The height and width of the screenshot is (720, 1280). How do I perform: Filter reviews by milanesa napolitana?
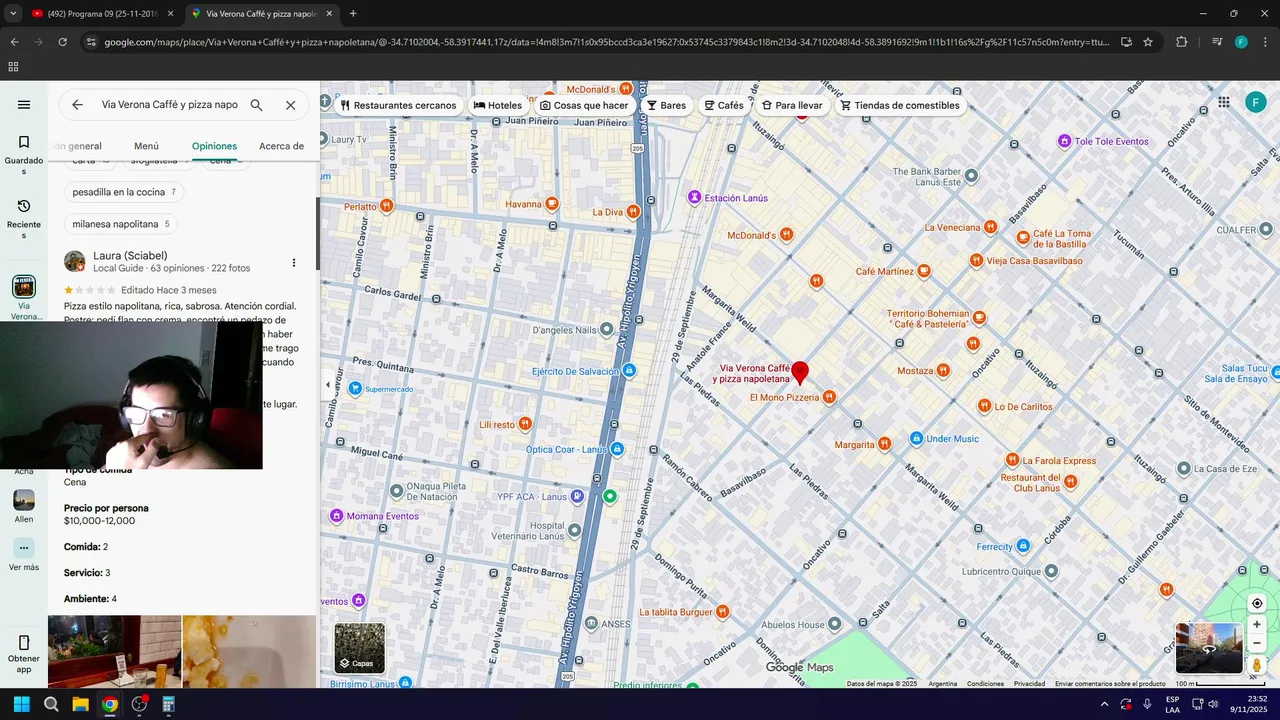tap(121, 224)
